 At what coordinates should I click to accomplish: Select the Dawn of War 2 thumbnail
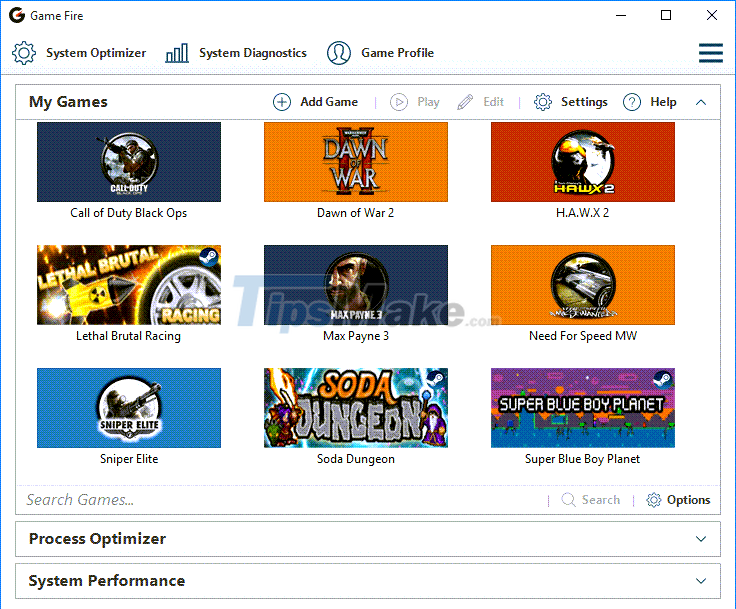pyautogui.click(x=356, y=162)
